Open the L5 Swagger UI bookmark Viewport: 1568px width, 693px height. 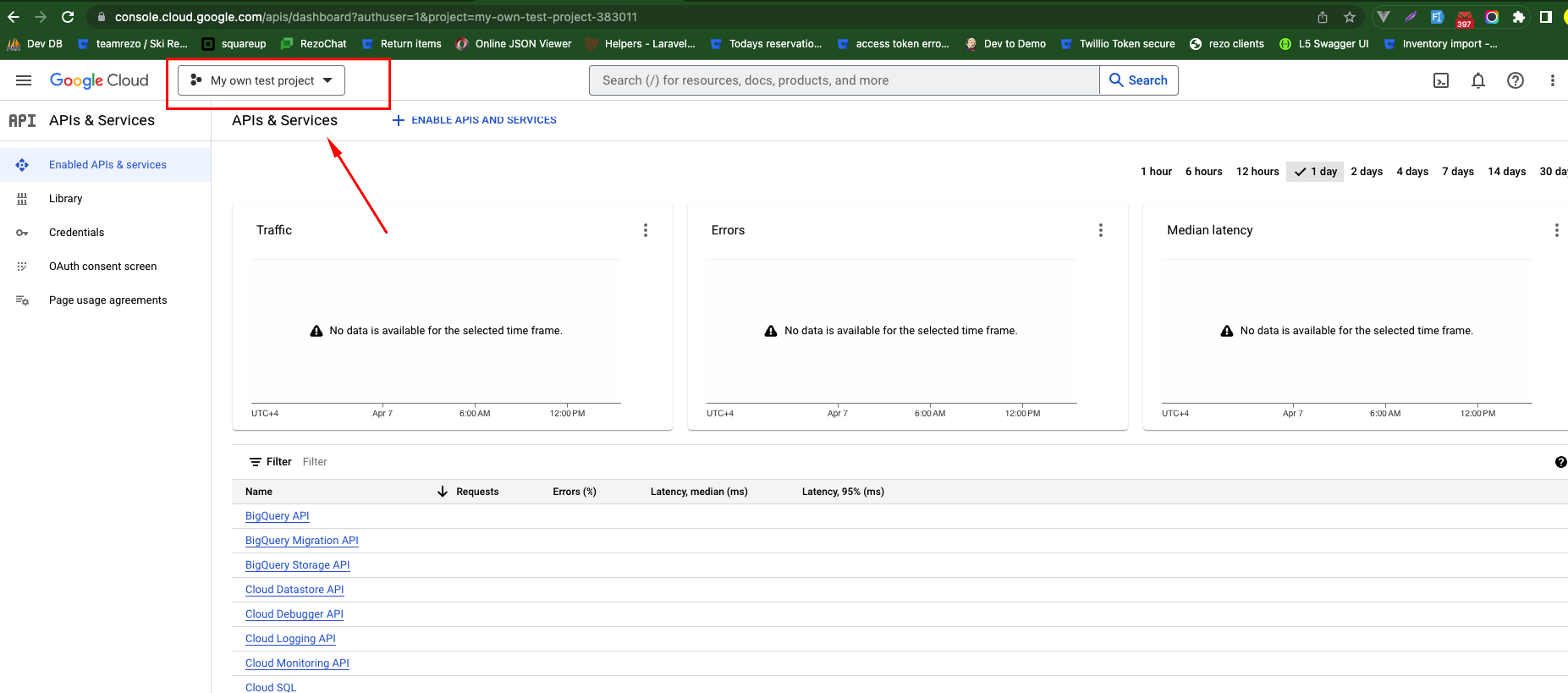1323,44
